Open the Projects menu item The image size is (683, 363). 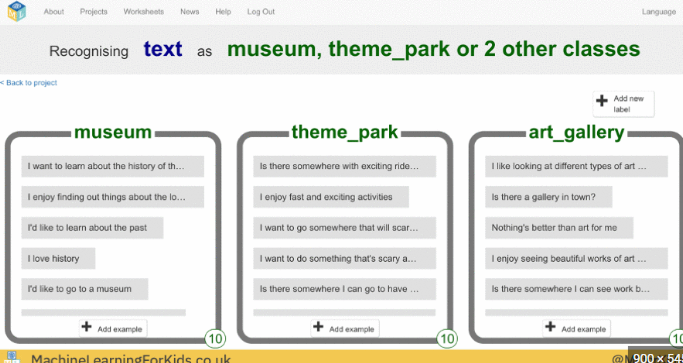tap(94, 12)
